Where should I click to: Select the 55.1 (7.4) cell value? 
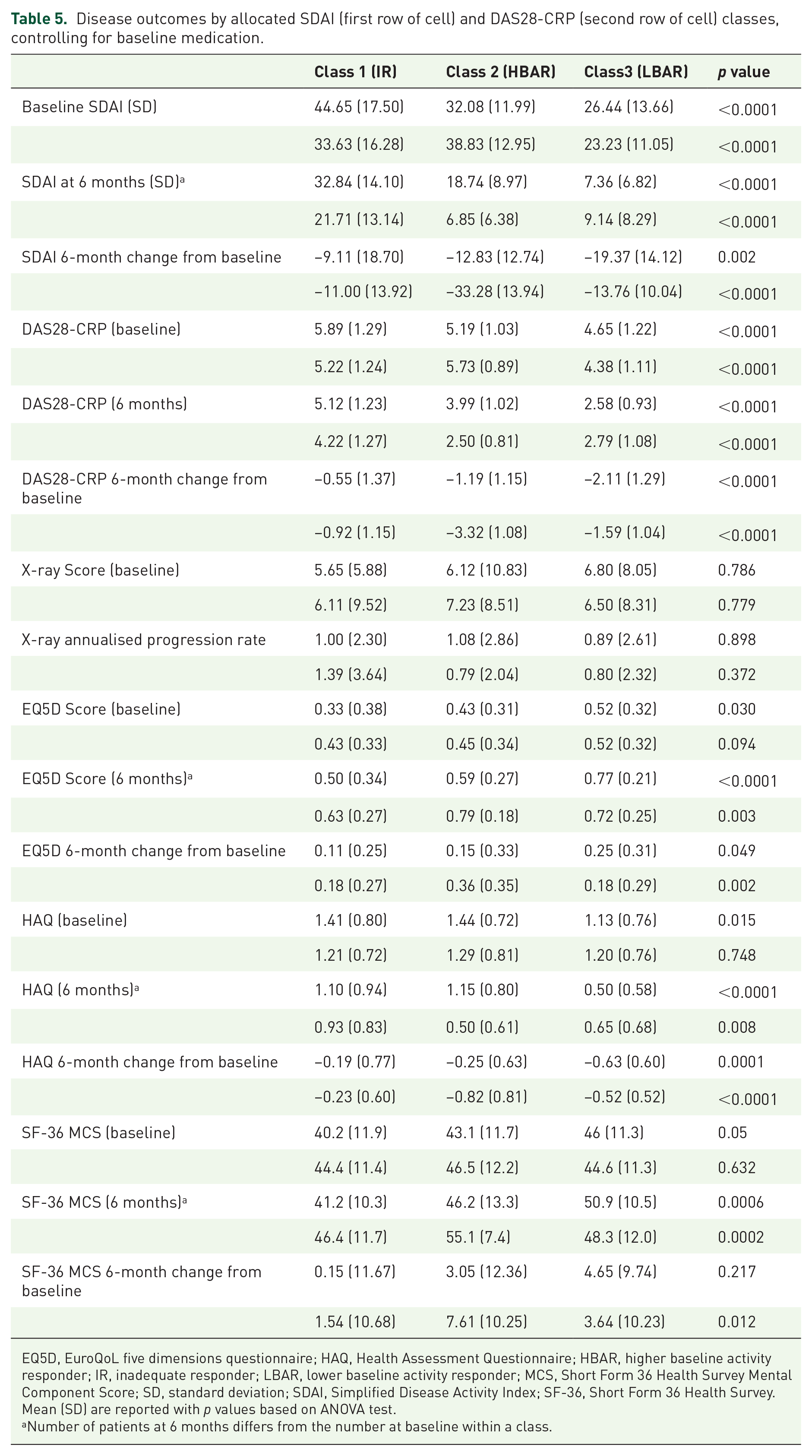point(478,1237)
